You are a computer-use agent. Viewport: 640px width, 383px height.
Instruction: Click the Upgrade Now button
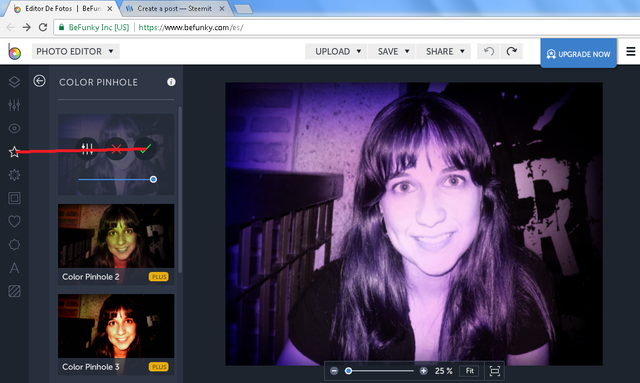tap(578, 53)
